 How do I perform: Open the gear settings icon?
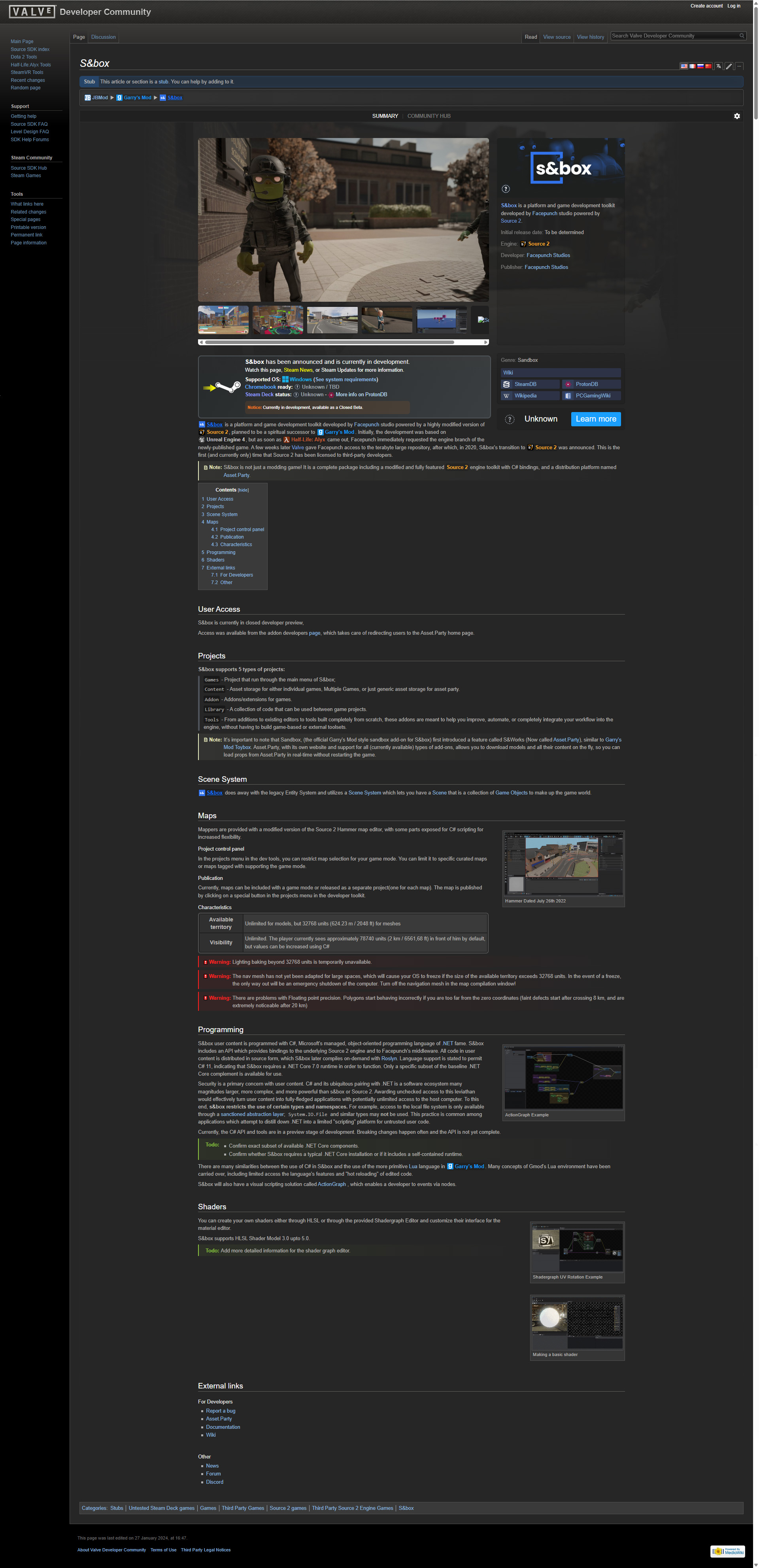[736, 116]
